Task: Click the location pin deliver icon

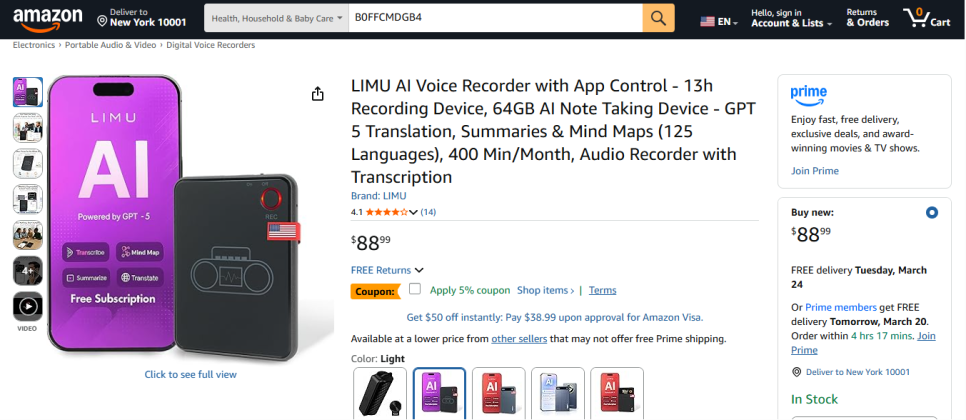Action: [103, 18]
